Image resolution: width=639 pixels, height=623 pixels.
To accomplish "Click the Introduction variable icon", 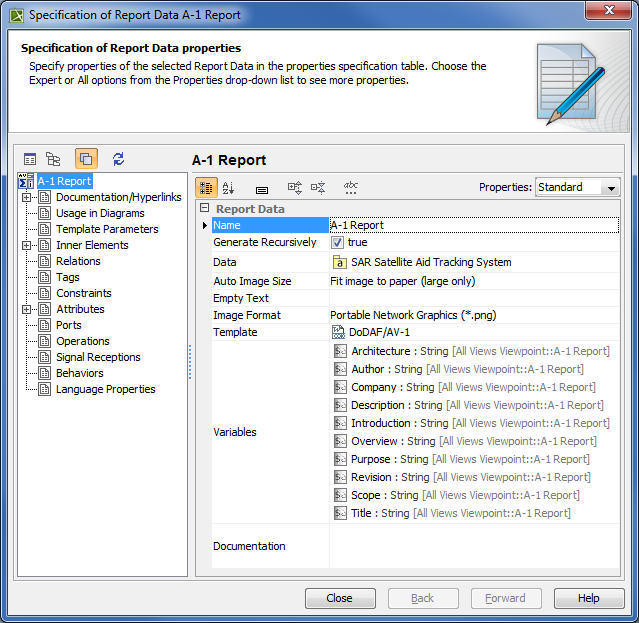I will tap(340, 423).
